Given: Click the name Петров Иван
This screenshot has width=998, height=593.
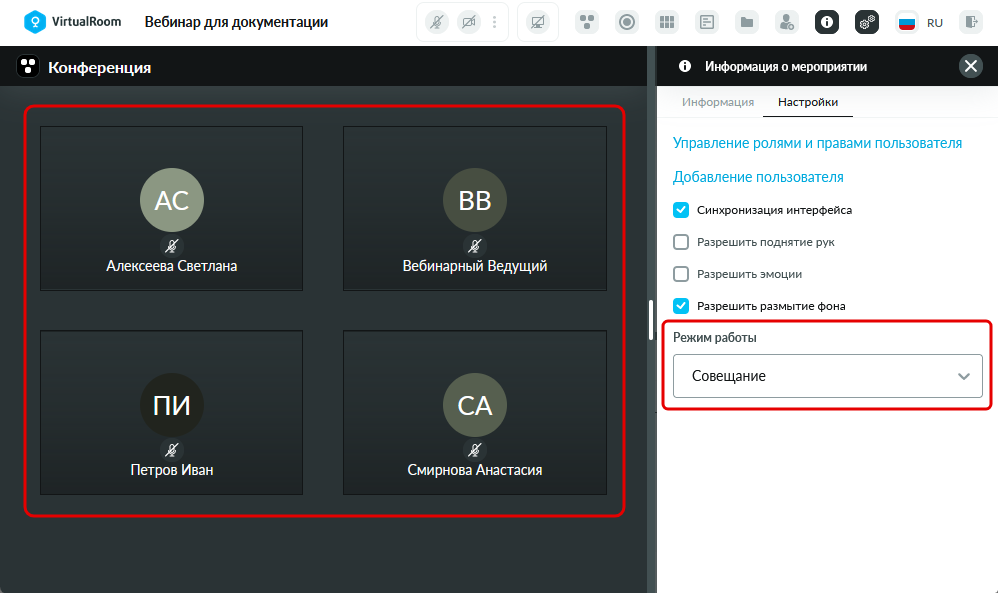Looking at the screenshot, I should point(172,470).
